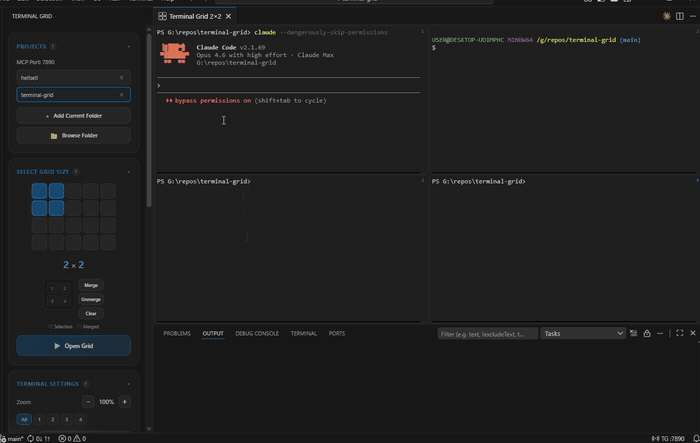Switch to the TERMINAL panel tab

(304, 334)
